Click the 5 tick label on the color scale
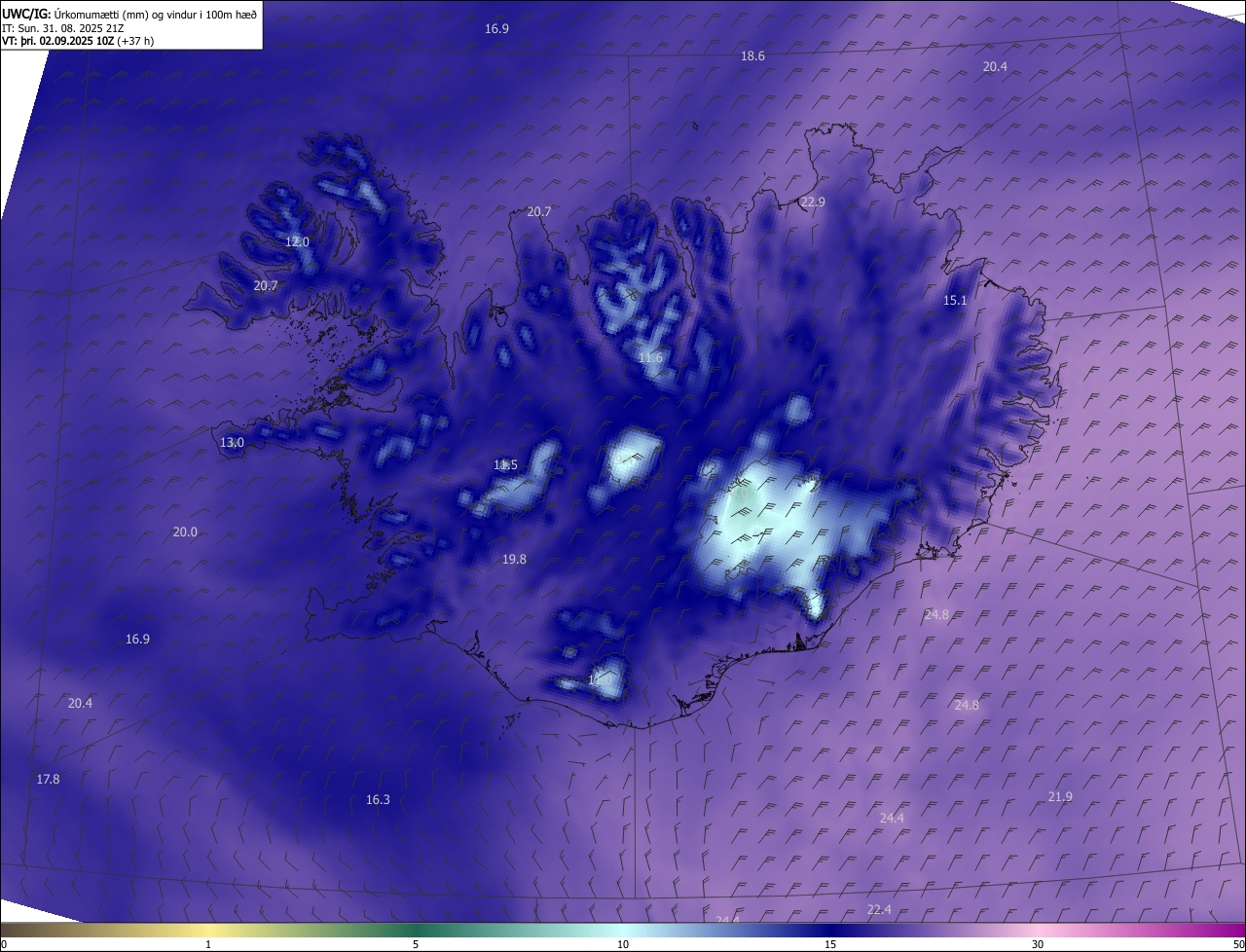The height and width of the screenshot is (952, 1246). pos(416,944)
